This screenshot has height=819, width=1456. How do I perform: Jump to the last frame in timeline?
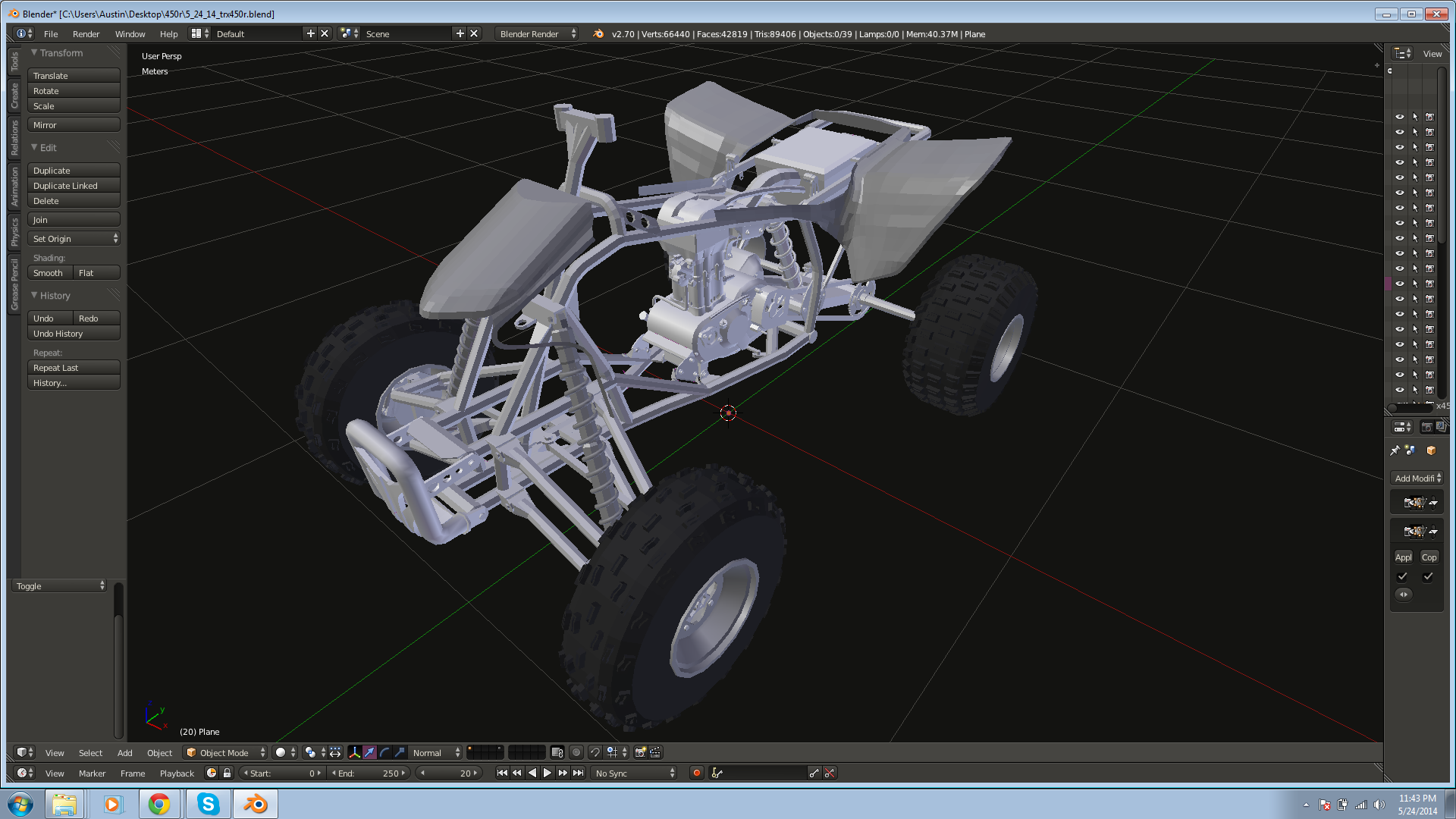tap(579, 773)
